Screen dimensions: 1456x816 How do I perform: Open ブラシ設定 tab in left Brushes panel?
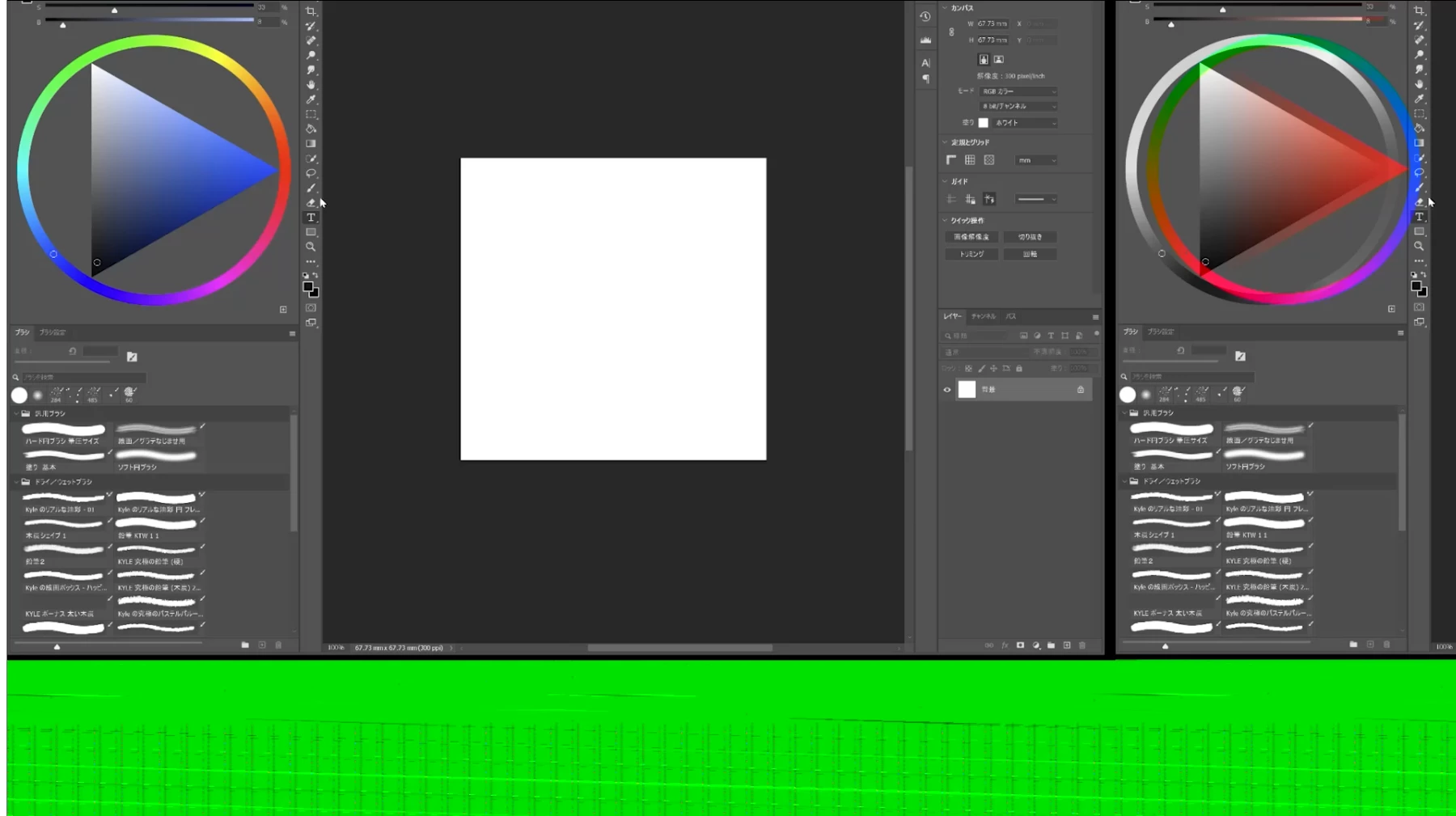53,332
